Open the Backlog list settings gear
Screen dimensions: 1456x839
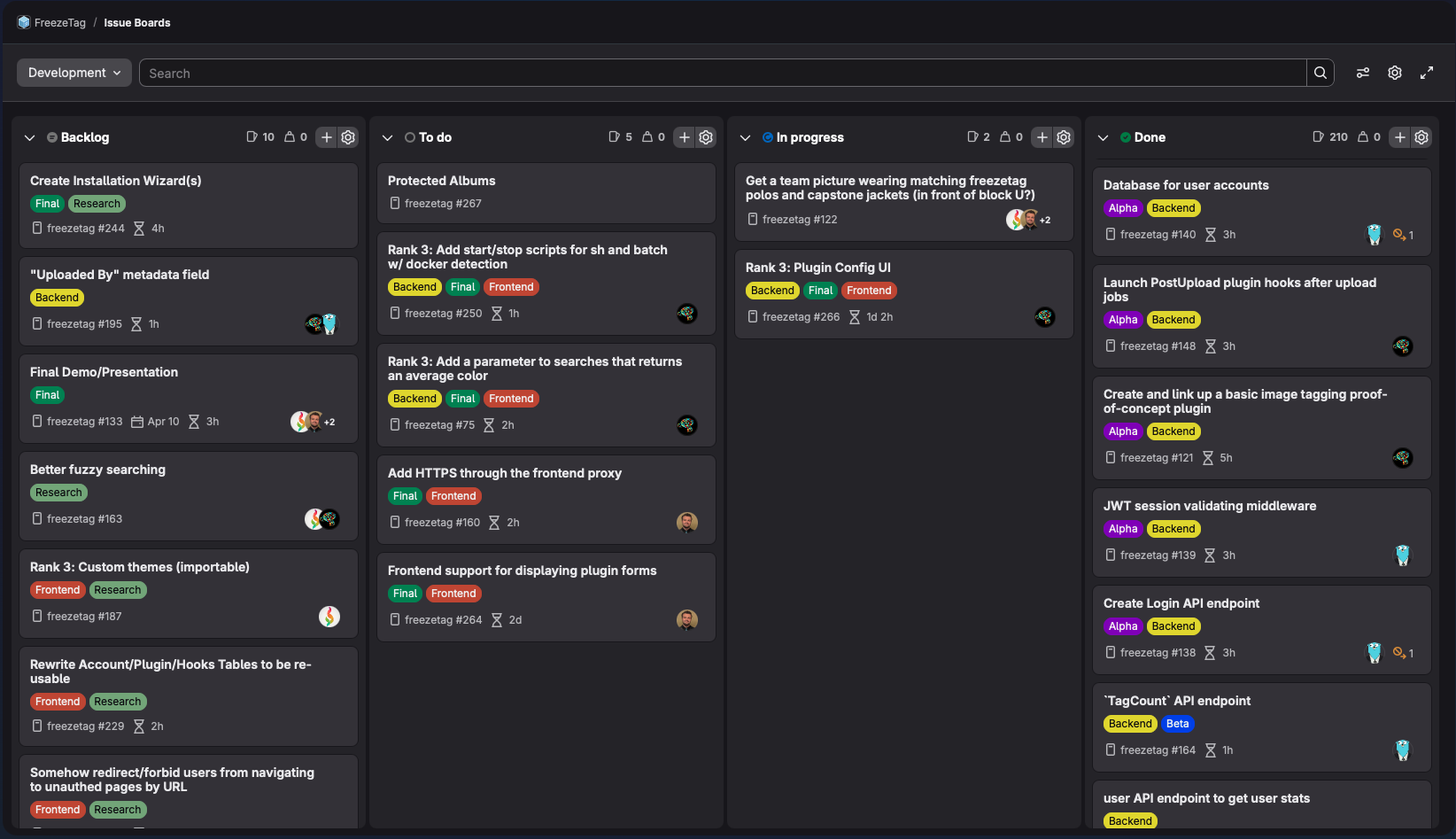tap(347, 137)
